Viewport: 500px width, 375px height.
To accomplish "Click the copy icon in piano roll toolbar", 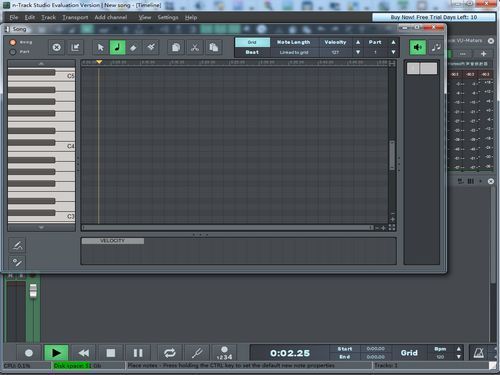I will pyautogui.click(x=176, y=48).
